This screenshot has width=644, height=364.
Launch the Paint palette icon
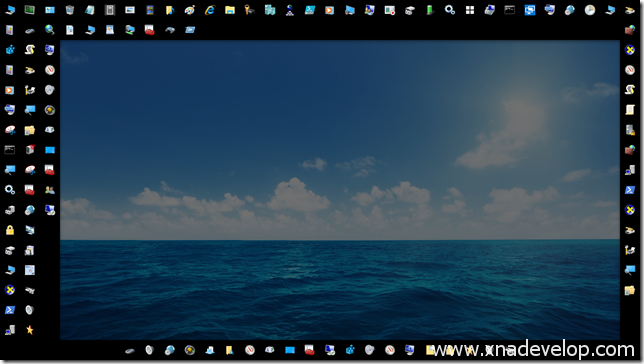pyautogui.click(x=190, y=10)
